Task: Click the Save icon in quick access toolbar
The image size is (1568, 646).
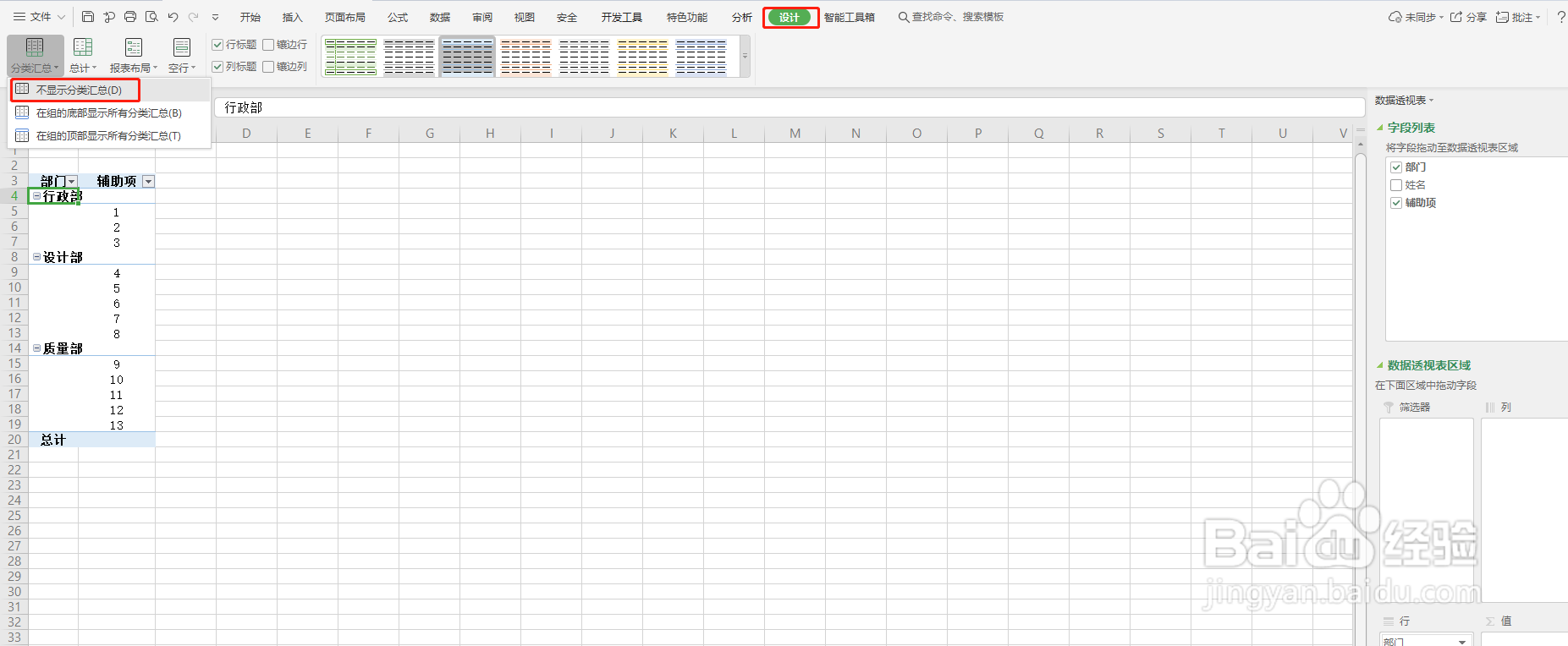Action: (88, 17)
